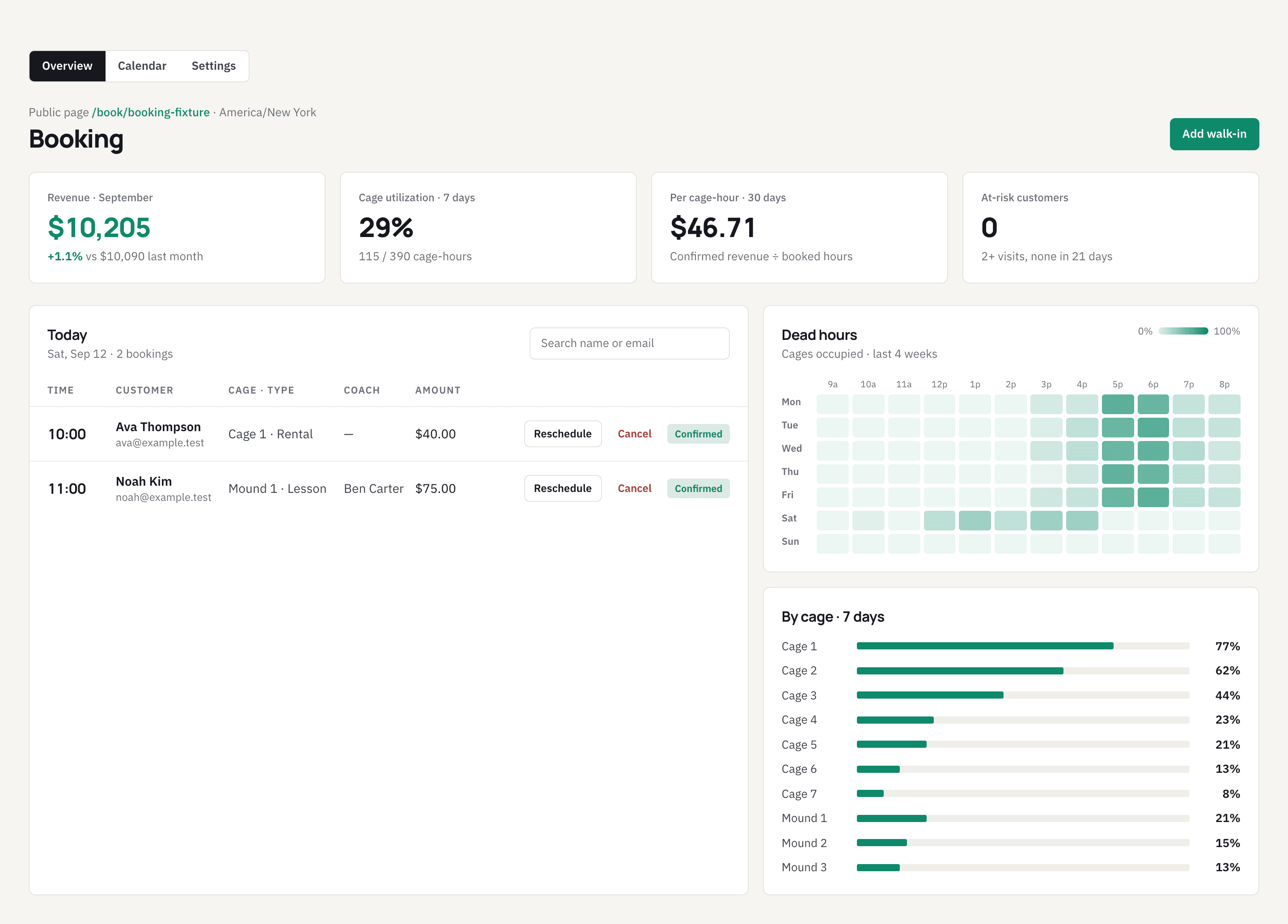Screen dimensions: 1288x924
Task: Cancel Noah Kim's booking
Action: pyautogui.click(x=634, y=488)
